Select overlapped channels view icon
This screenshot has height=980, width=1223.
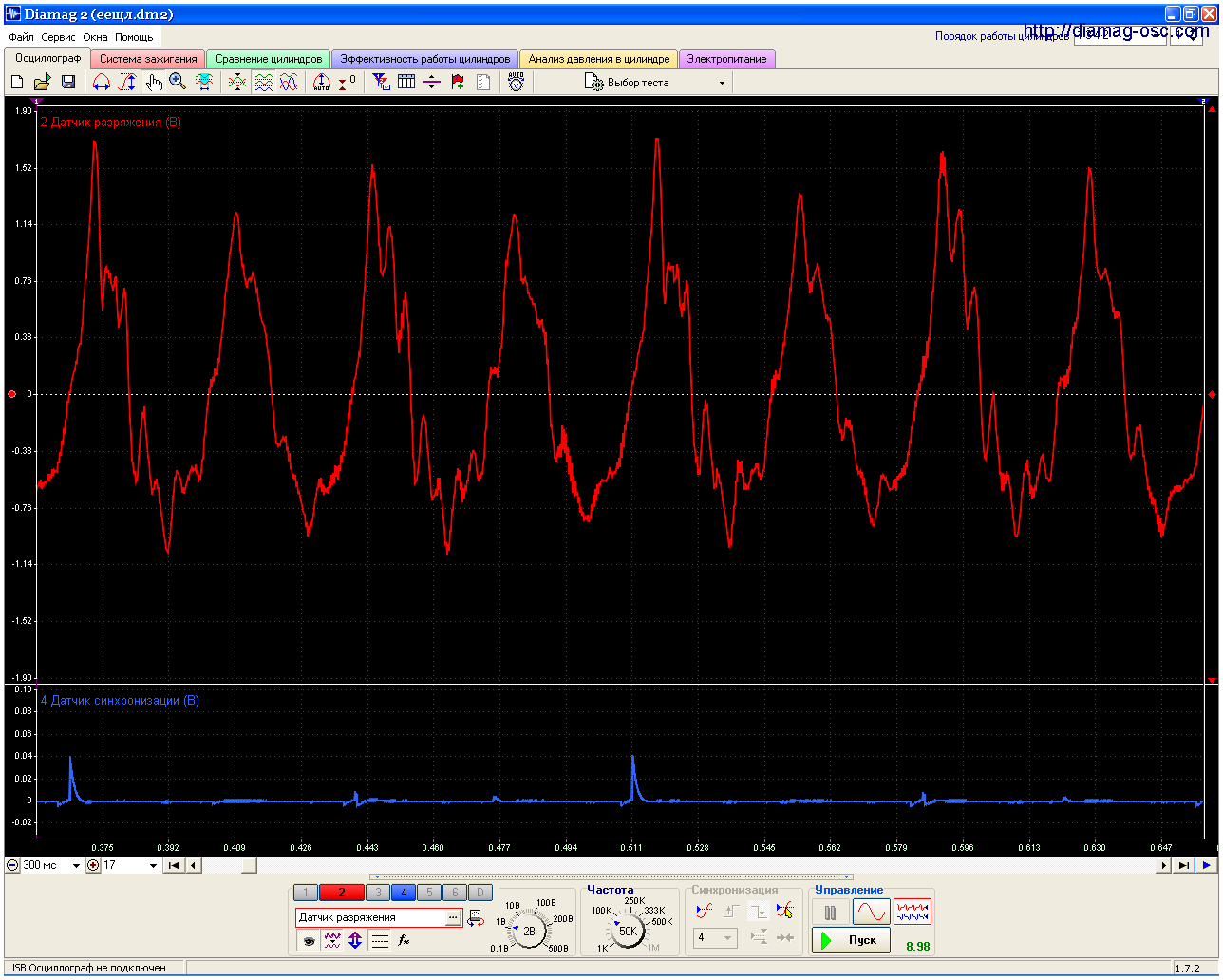[x=289, y=83]
